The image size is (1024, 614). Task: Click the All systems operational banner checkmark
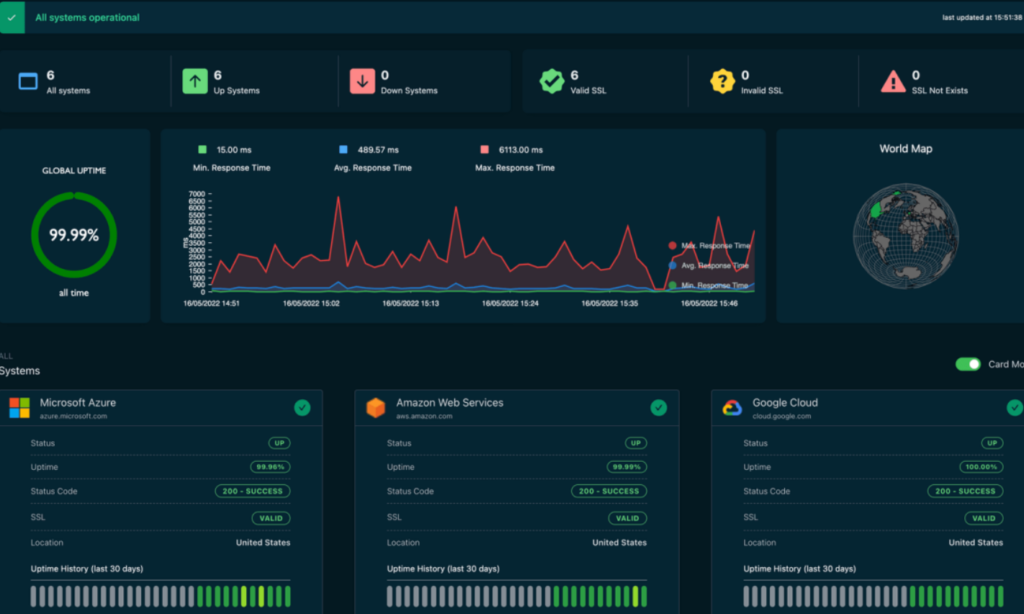coord(12,17)
